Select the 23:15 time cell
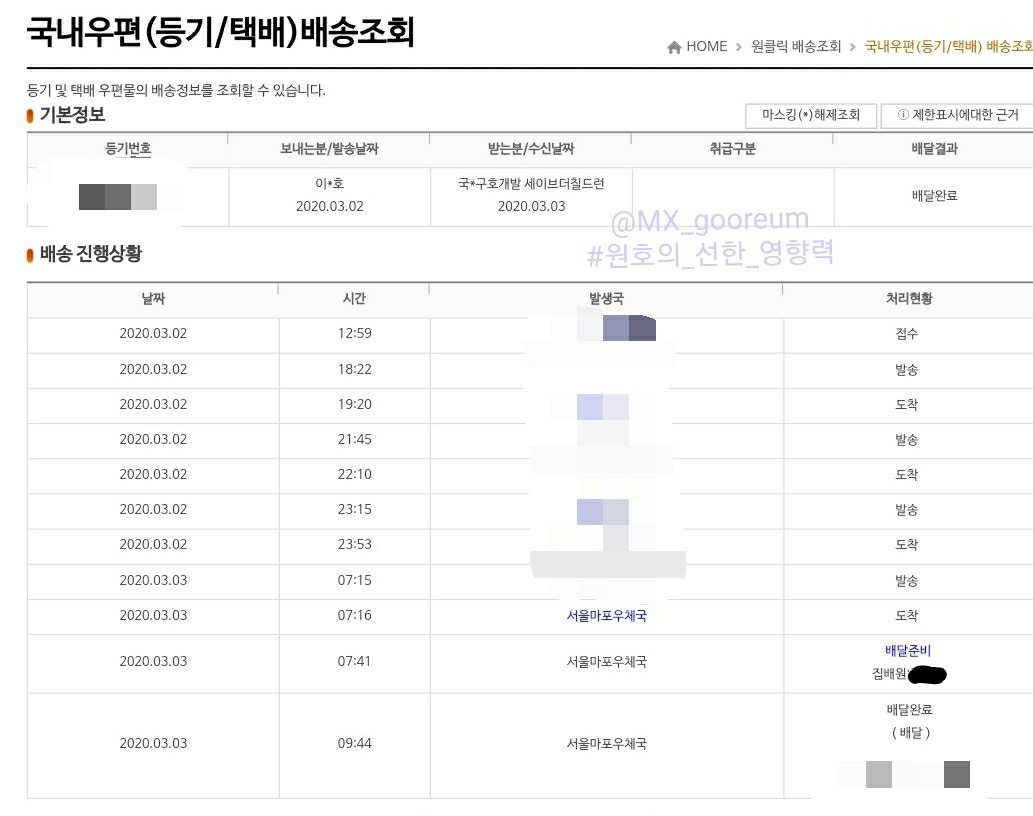1033x816 pixels. 354,509
